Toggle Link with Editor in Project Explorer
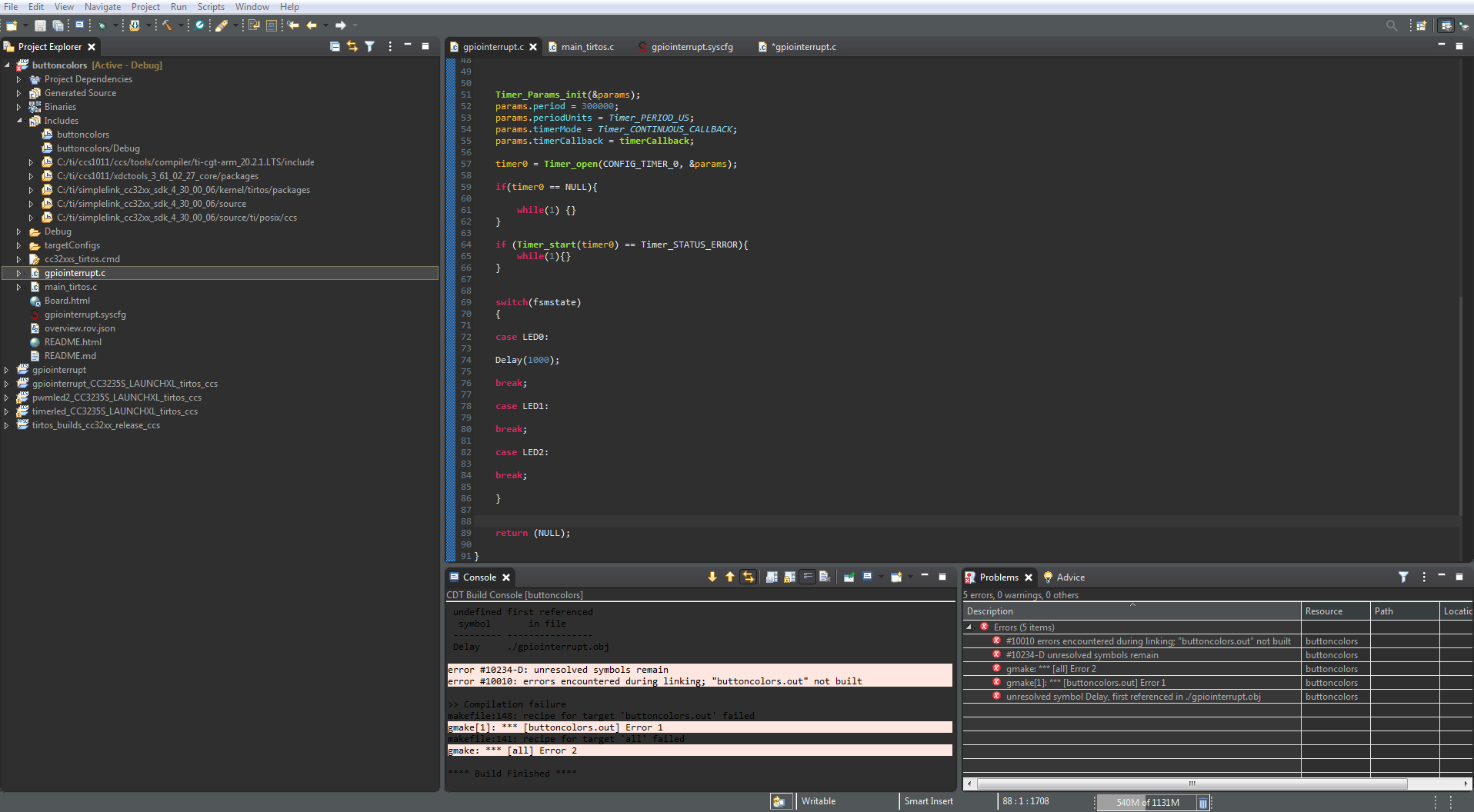The image size is (1474, 812). [x=352, y=47]
